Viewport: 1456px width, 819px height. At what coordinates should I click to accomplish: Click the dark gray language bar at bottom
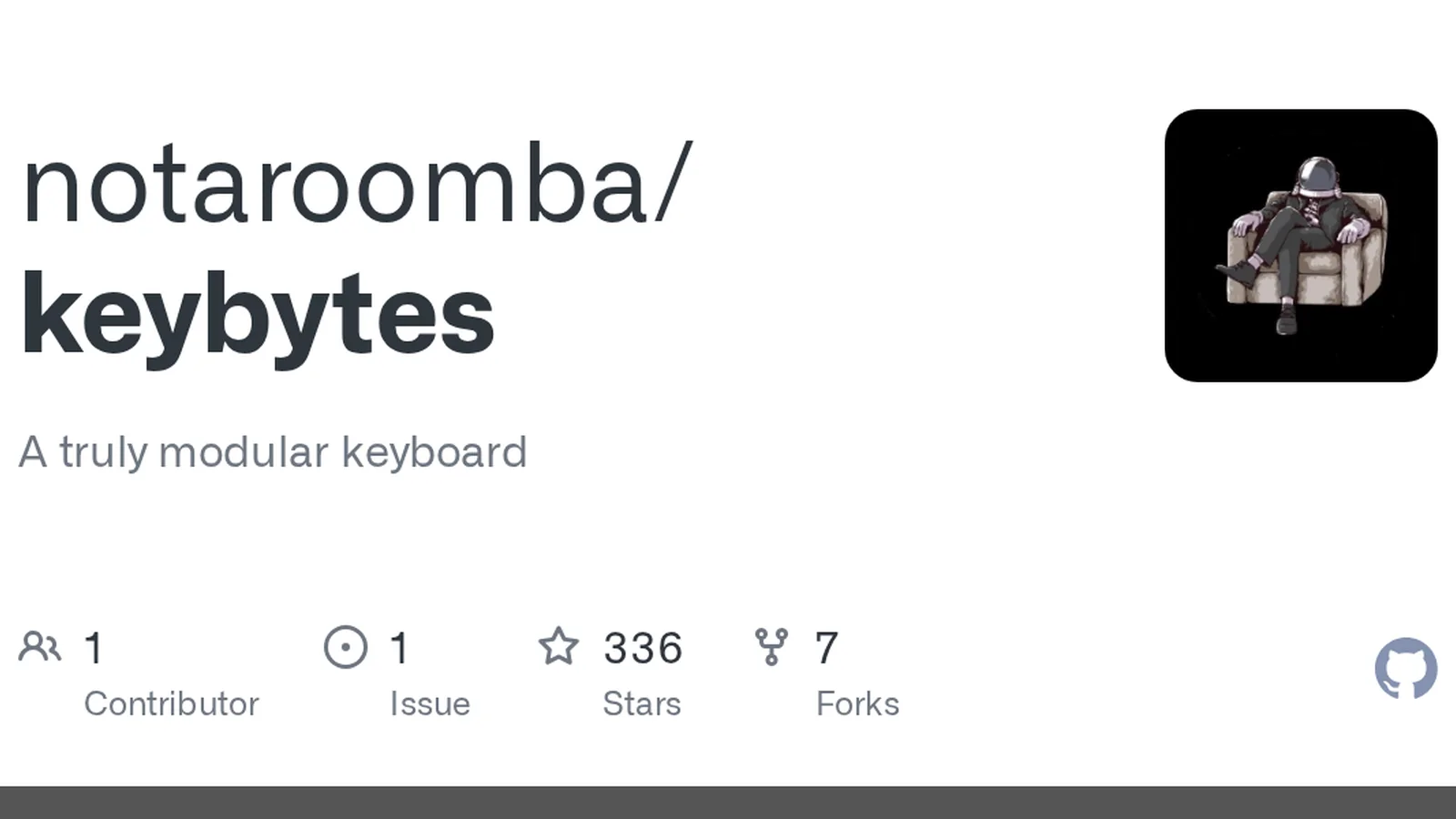(x=728, y=803)
